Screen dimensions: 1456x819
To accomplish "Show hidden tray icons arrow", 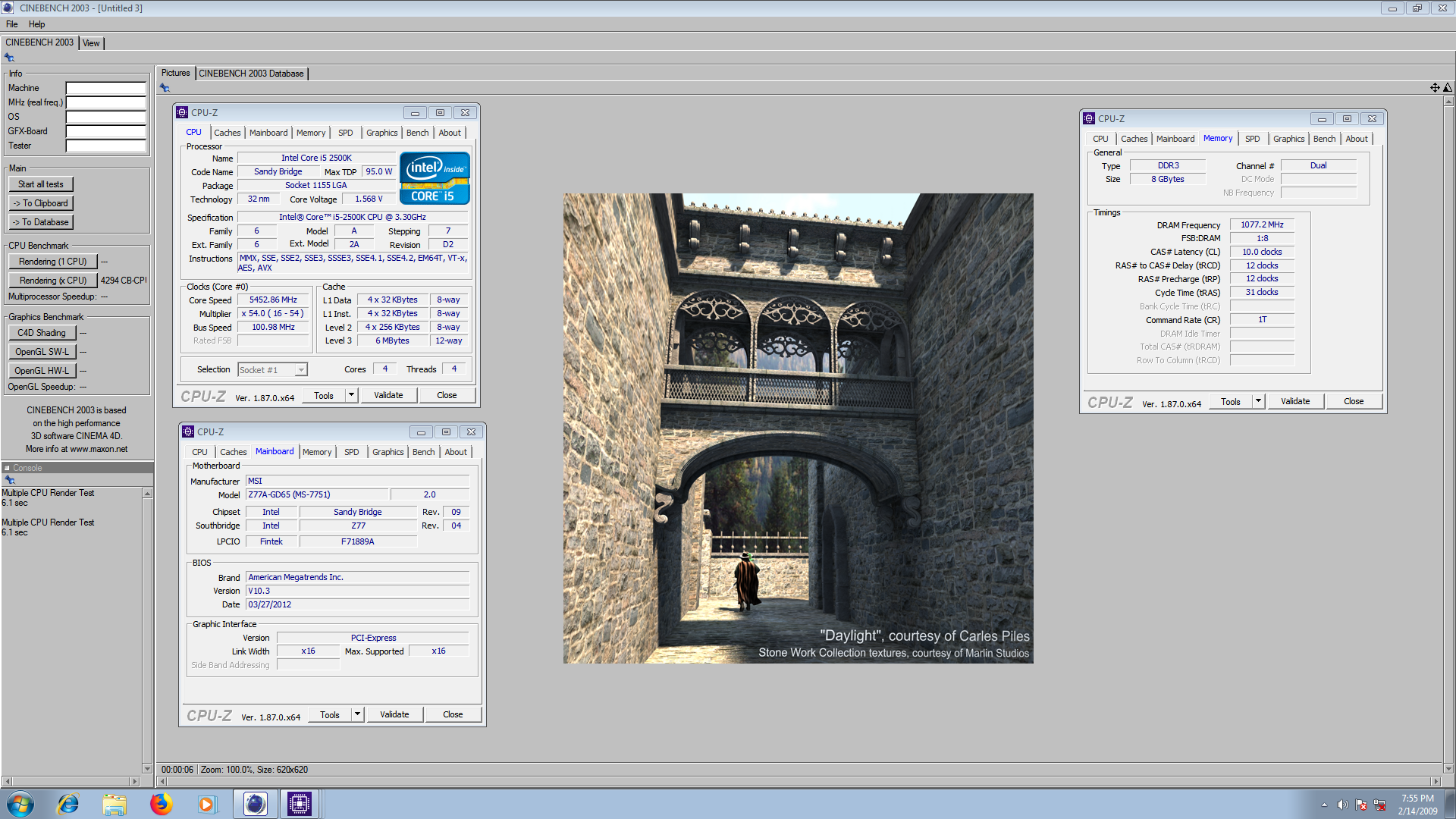I will point(1324,805).
